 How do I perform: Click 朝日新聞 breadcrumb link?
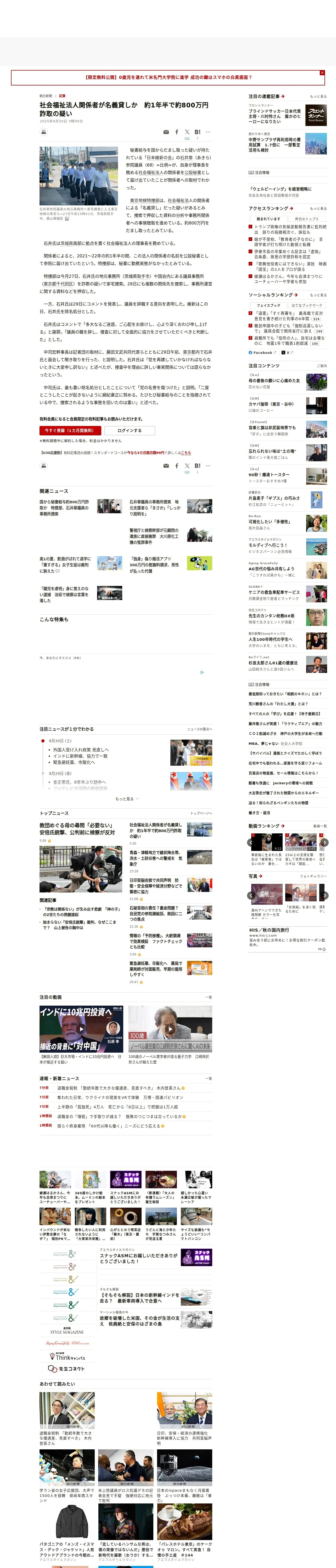click(x=46, y=96)
